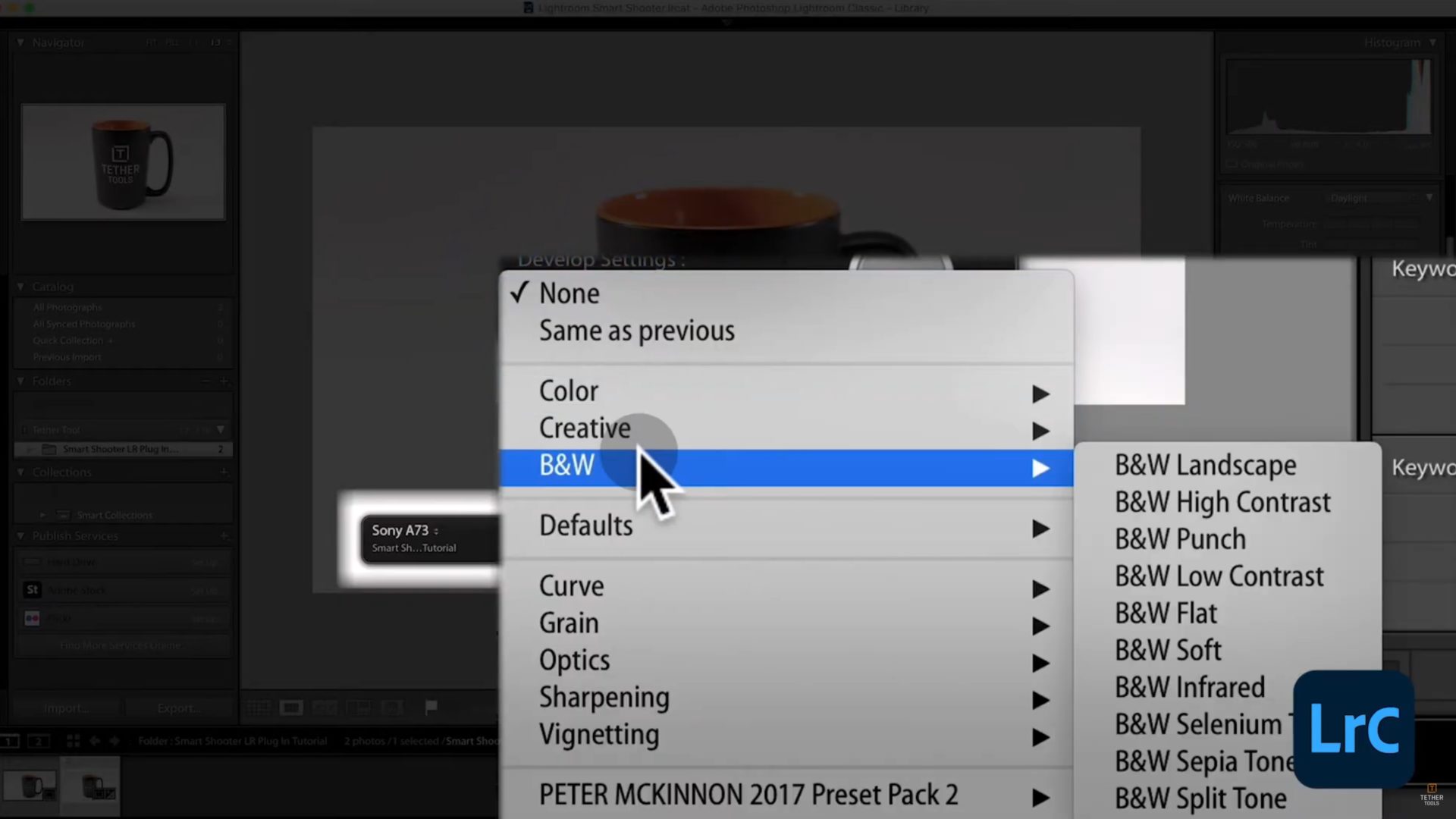Collapse the Navigator panel
The image size is (1456, 819).
coord(20,42)
